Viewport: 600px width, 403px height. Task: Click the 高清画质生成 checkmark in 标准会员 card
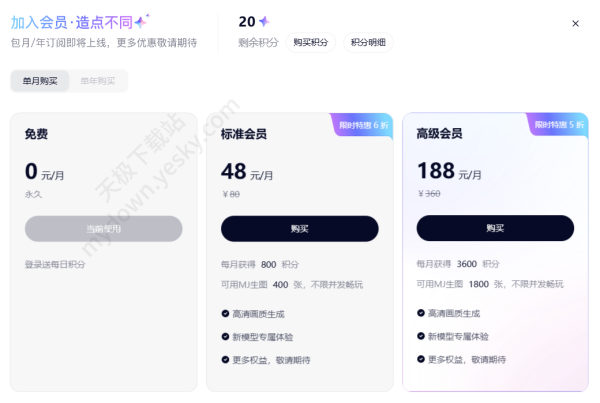tap(225, 314)
